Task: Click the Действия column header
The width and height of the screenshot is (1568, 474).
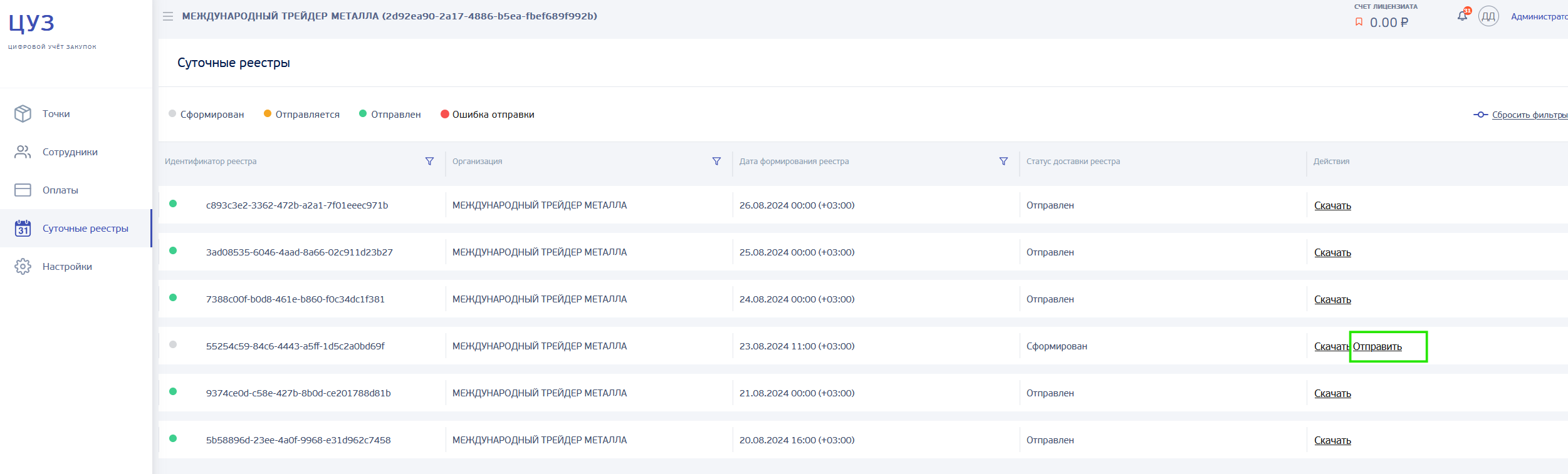Action: [x=1331, y=161]
